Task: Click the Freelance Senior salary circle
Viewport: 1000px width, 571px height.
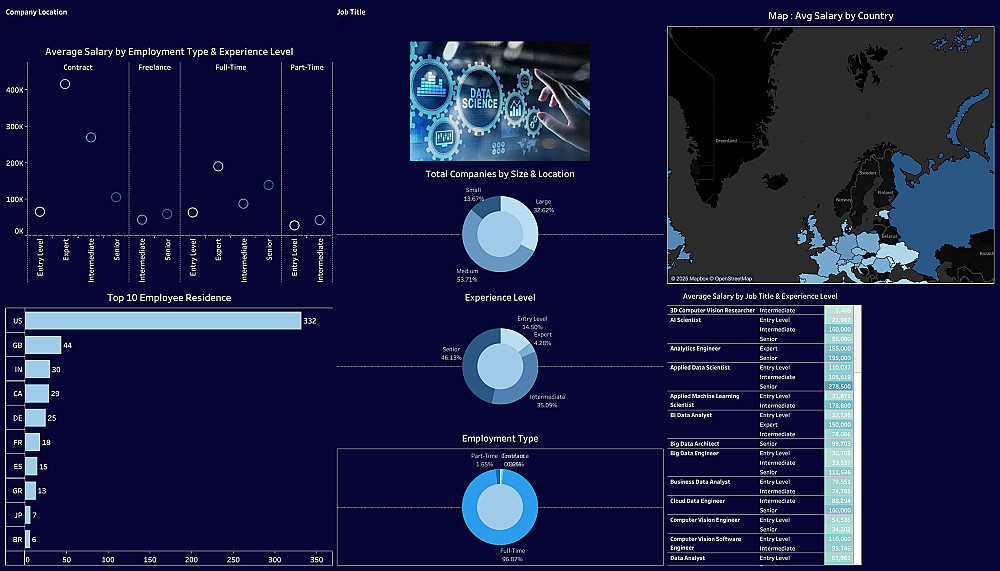Action: point(167,214)
